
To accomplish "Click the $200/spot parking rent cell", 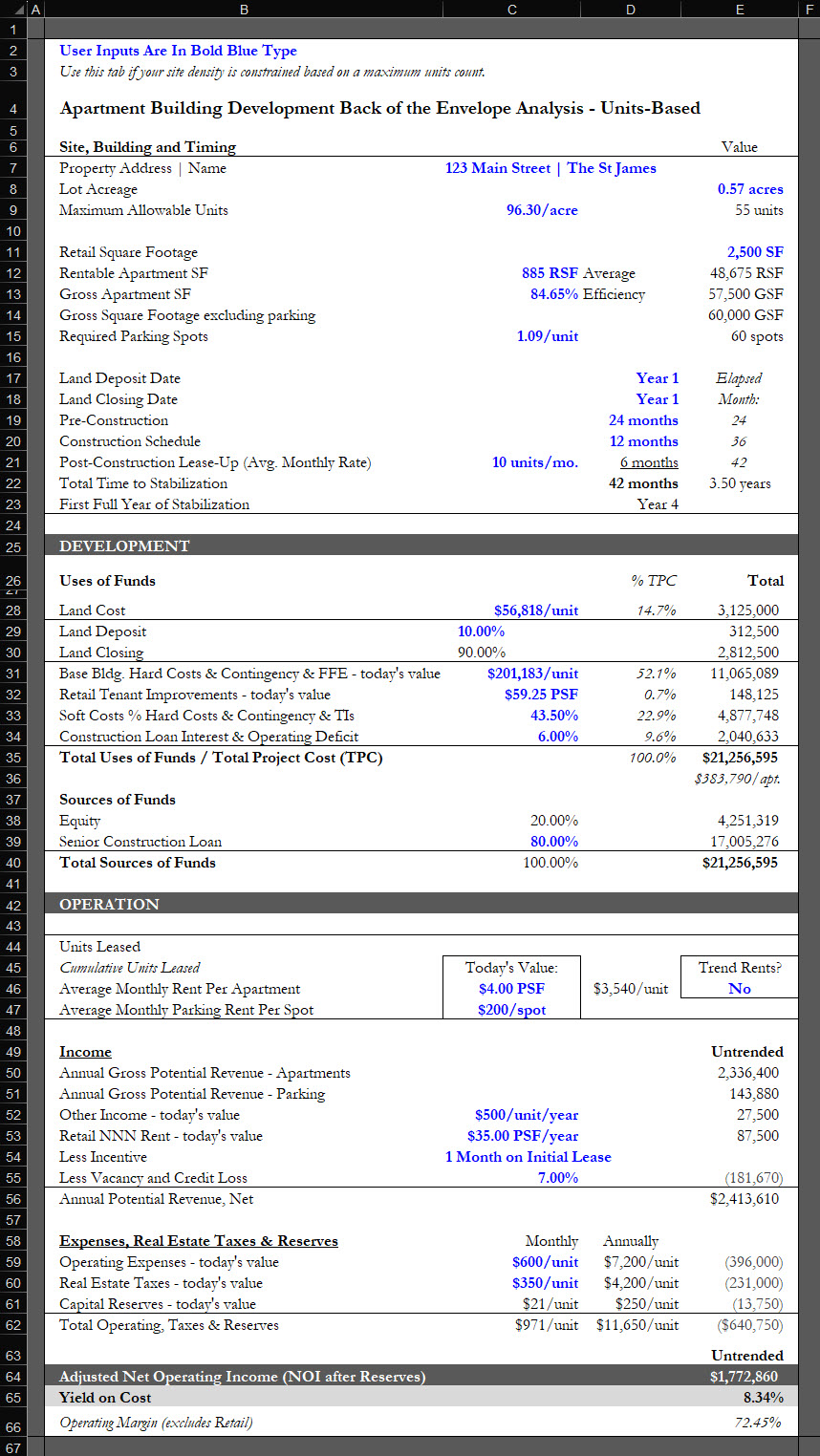I will pos(511,1010).
